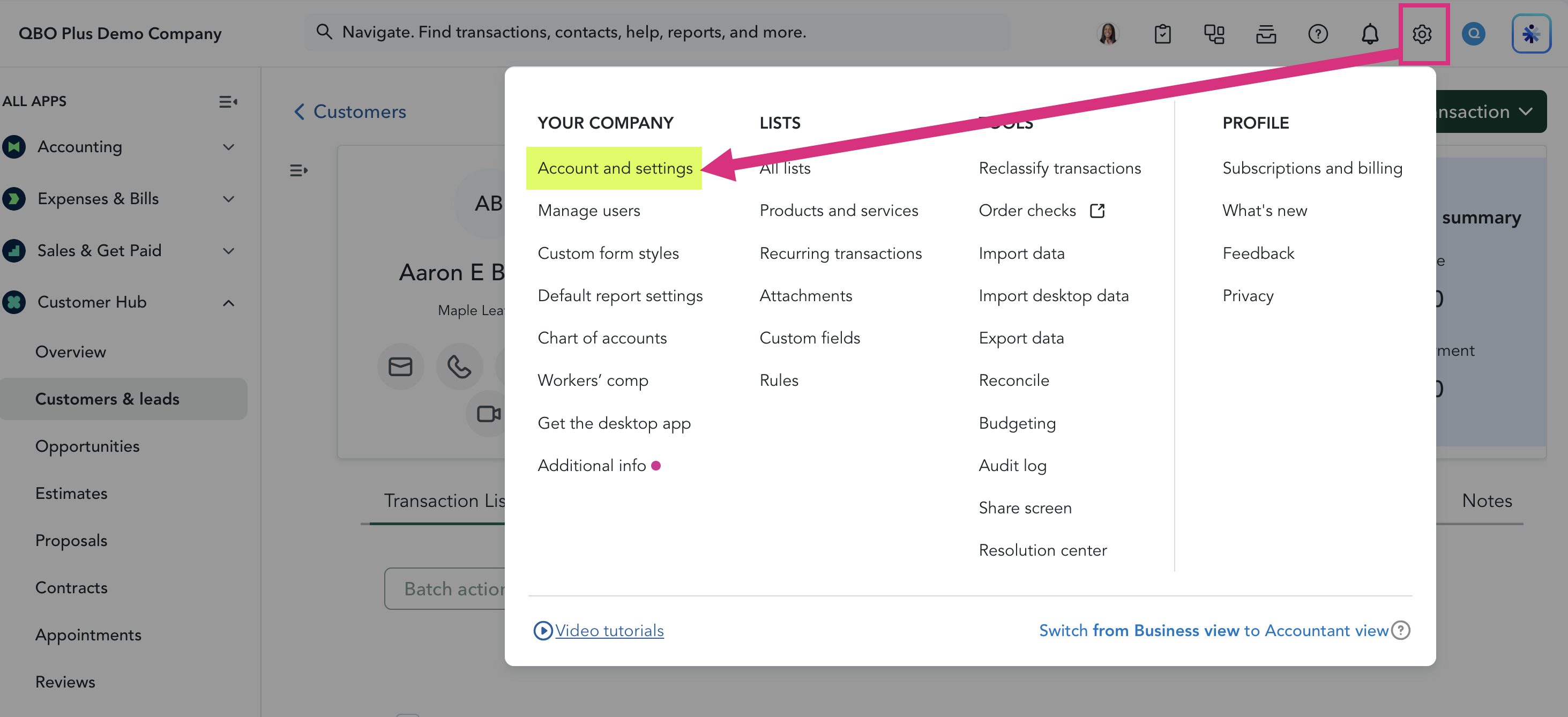Click the email envelope icon for customer
Viewport: 1568px width, 717px height.
pos(400,367)
